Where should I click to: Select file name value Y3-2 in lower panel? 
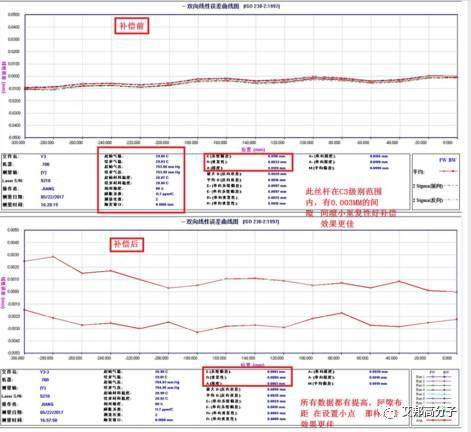click(x=44, y=371)
